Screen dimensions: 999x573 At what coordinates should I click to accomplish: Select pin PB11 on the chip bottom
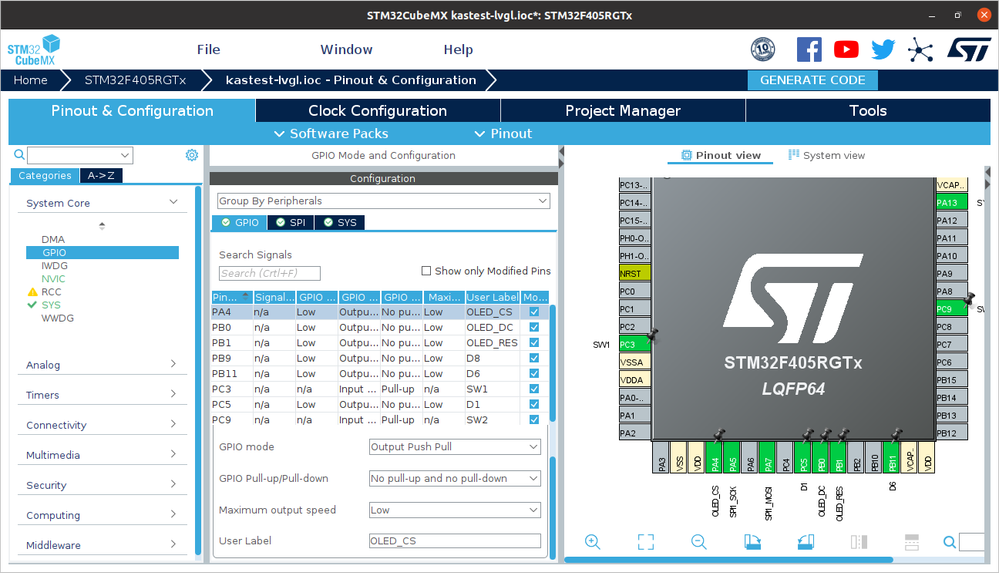893,457
